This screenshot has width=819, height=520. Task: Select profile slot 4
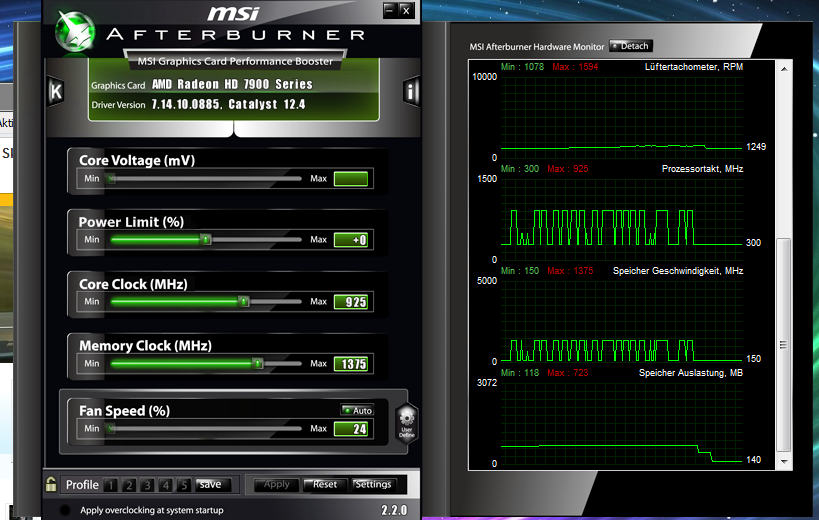(x=165, y=485)
